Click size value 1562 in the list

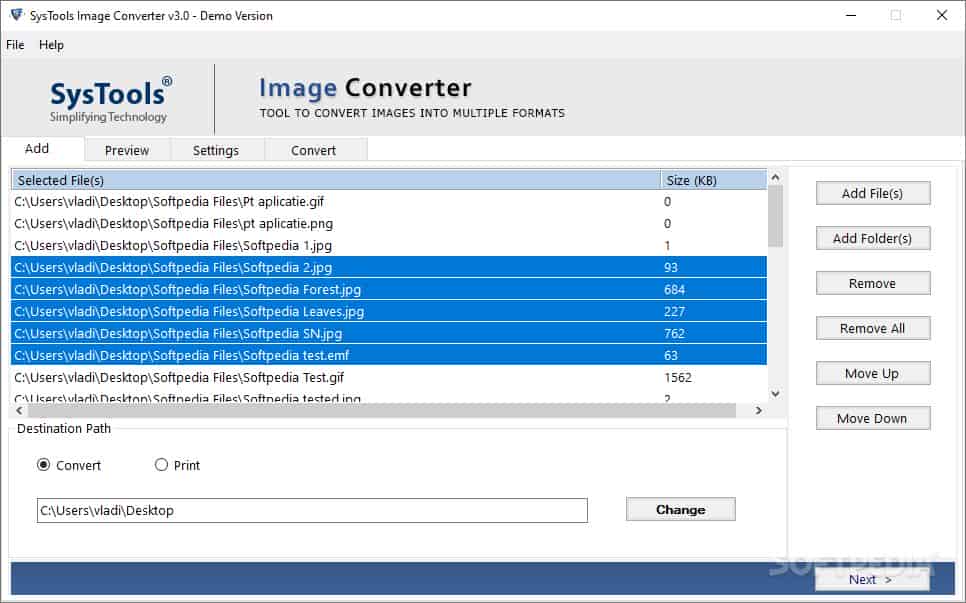pos(678,378)
